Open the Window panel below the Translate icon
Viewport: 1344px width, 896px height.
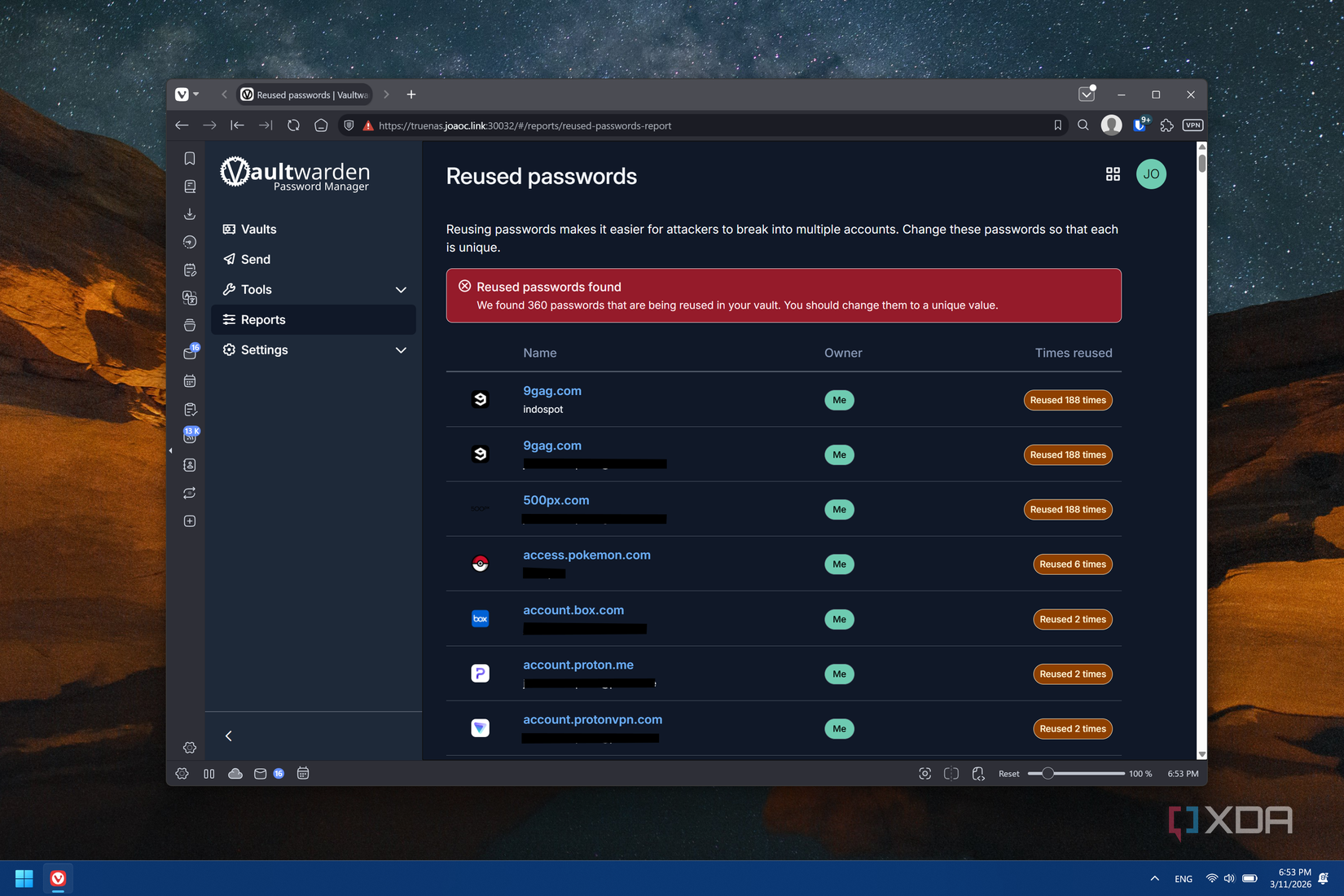pyautogui.click(x=190, y=325)
